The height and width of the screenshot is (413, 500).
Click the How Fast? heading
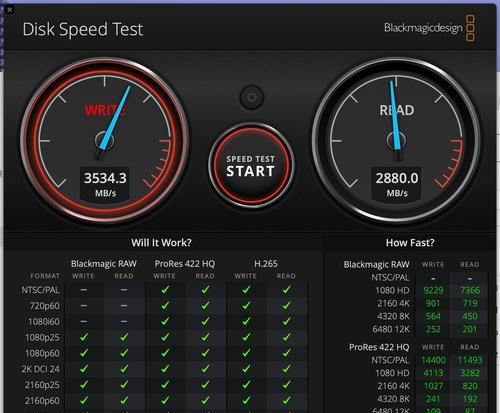click(410, 243)
